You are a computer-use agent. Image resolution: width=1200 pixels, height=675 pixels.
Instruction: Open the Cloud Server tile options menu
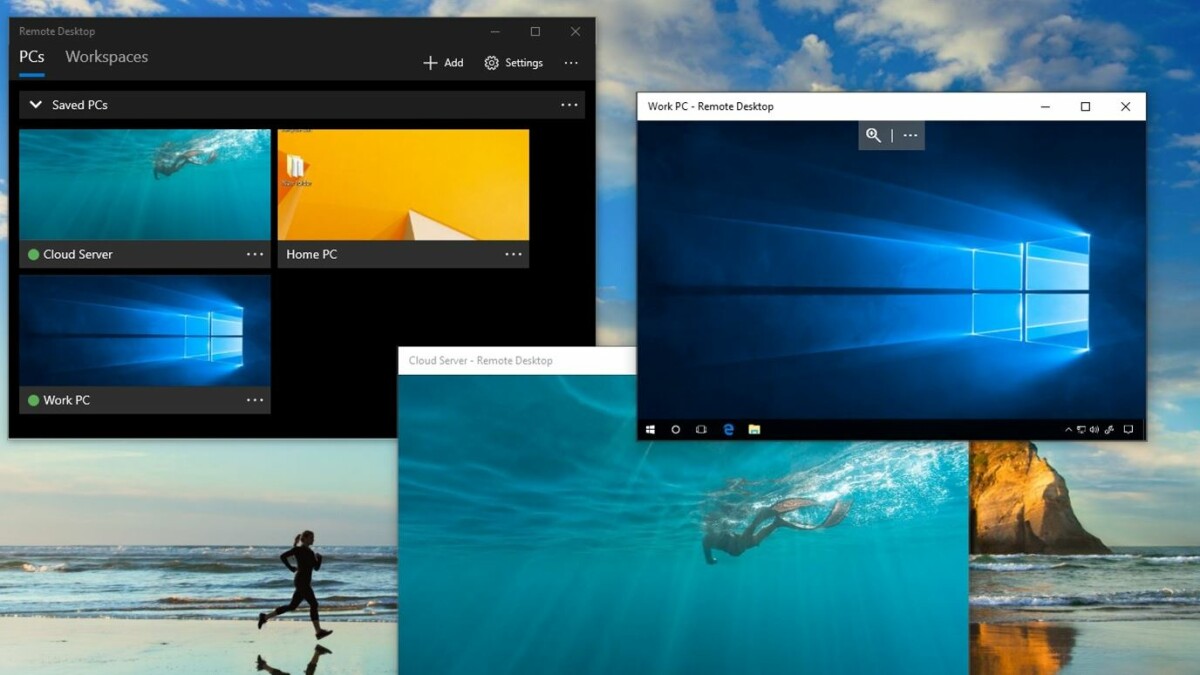(255, 255)
